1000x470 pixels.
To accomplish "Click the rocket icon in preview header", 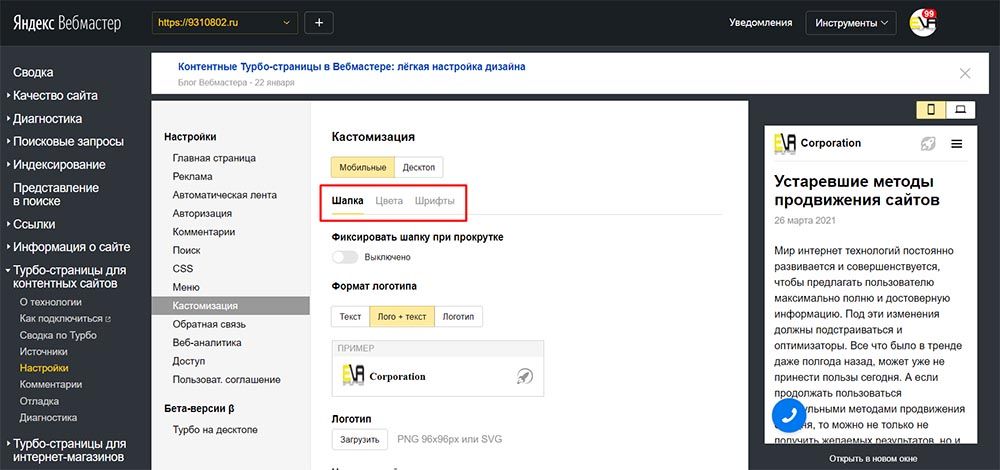I will pyautogui.click(x=927, y=144).
